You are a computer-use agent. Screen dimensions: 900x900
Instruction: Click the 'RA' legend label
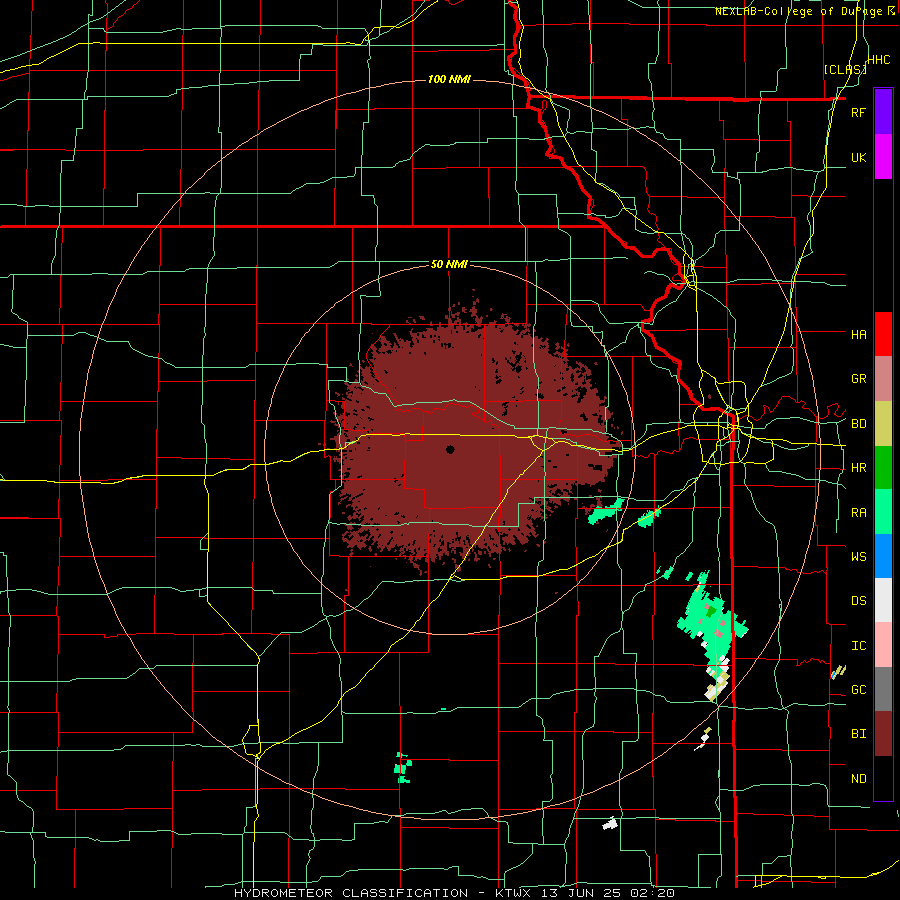coord(858,513)
